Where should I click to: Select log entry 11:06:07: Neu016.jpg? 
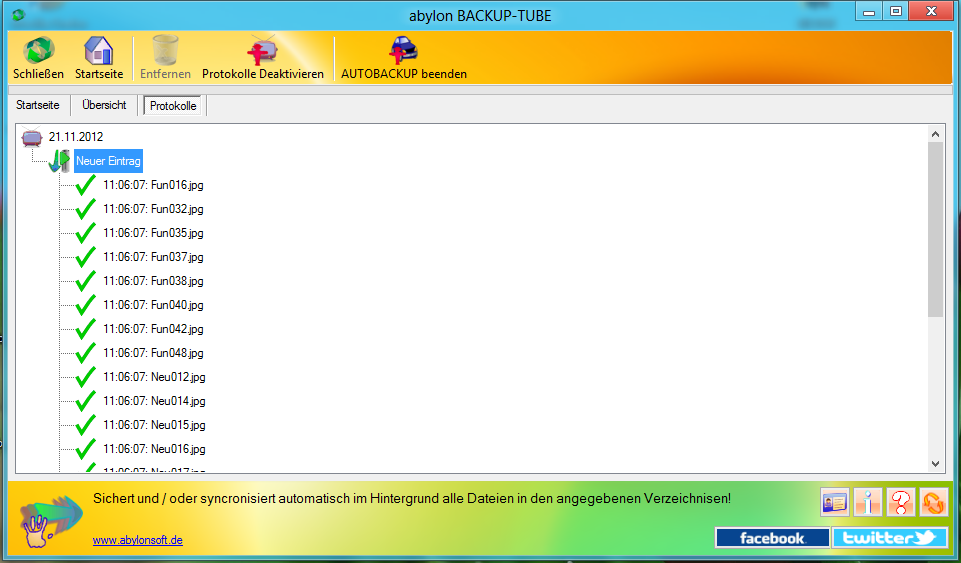pos(154,449)
